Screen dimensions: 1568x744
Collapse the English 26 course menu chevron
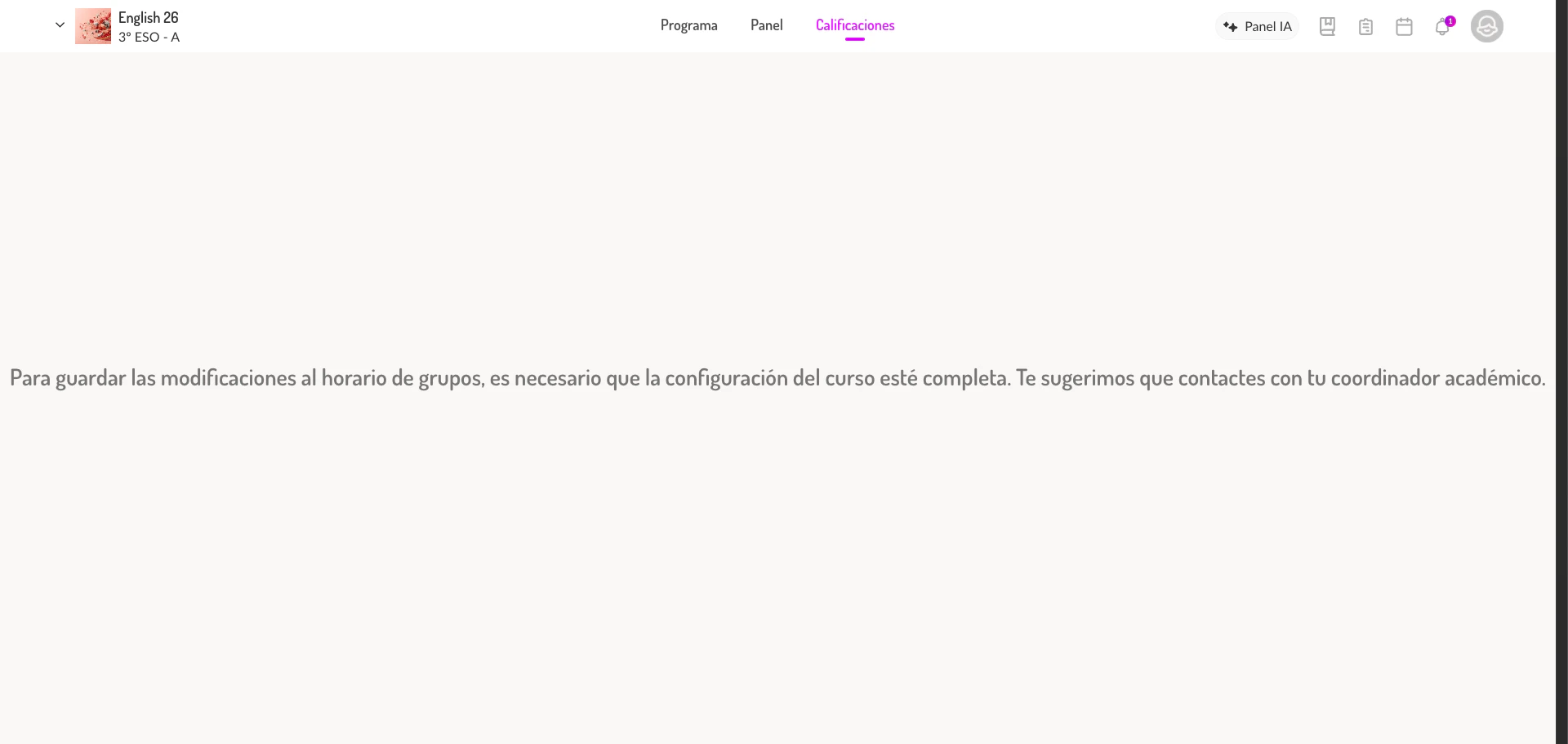(x=59, y=25)
